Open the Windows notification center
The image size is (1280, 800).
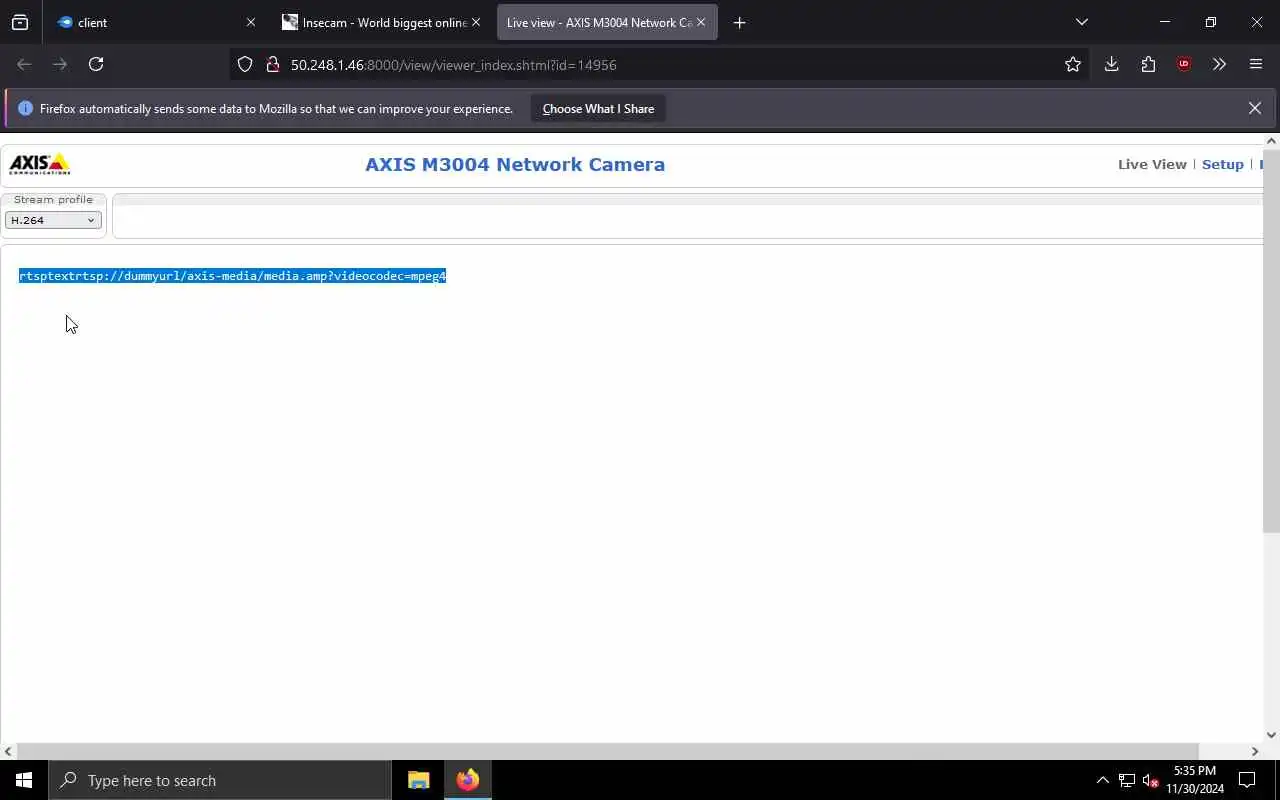click(x=1247, y=780)
